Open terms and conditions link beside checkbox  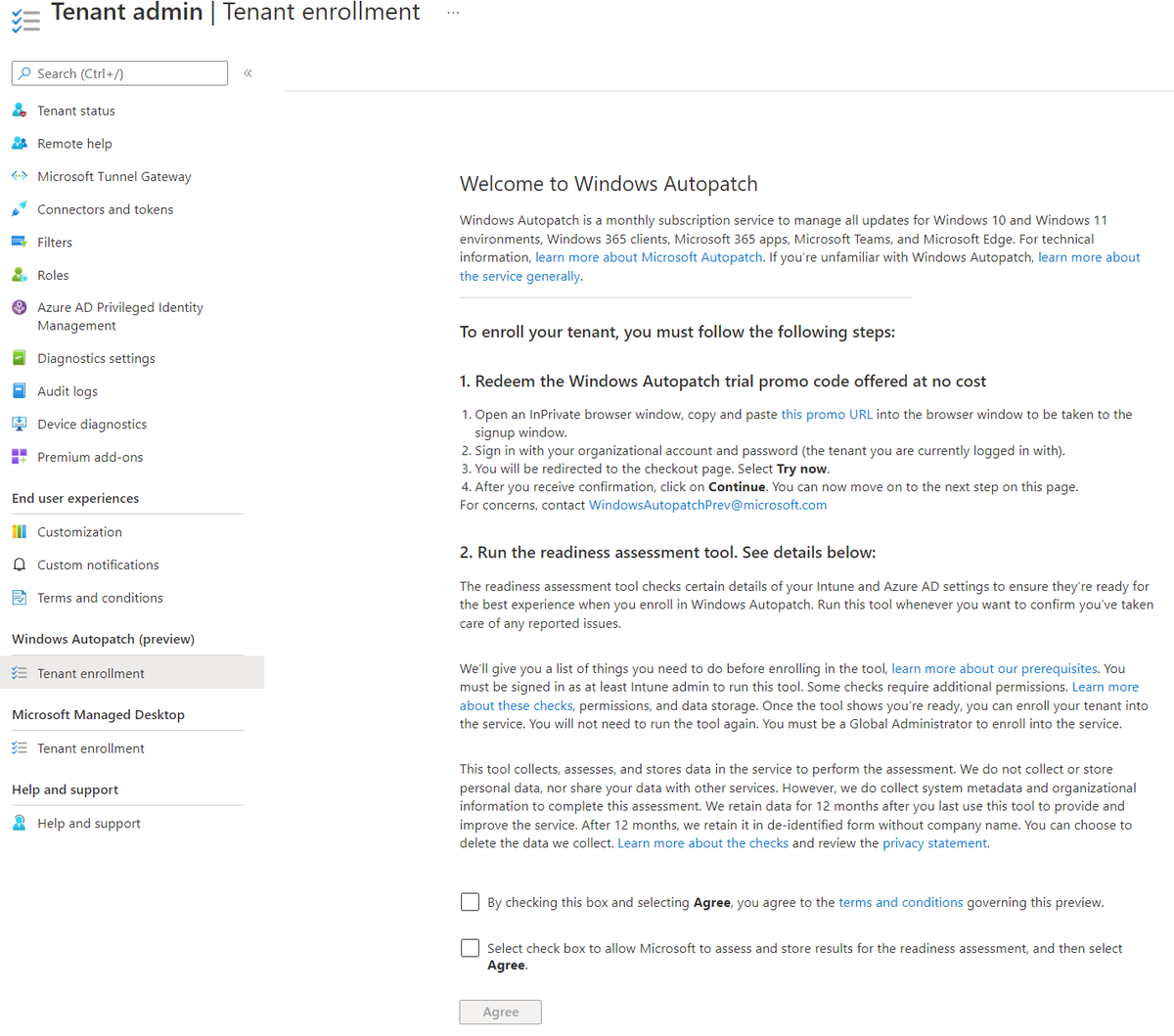pyautogui.click(x=900, y=902)
